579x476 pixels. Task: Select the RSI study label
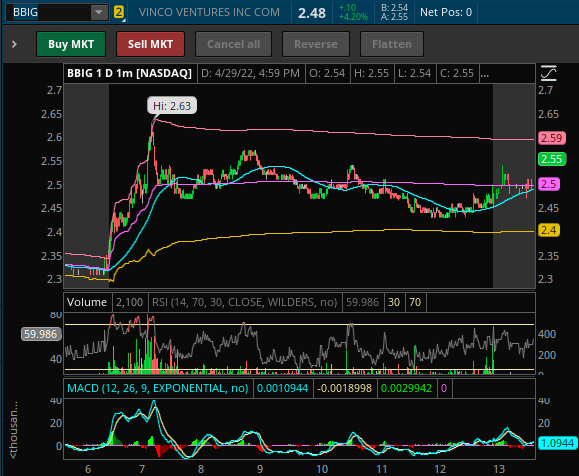point(244,302)
